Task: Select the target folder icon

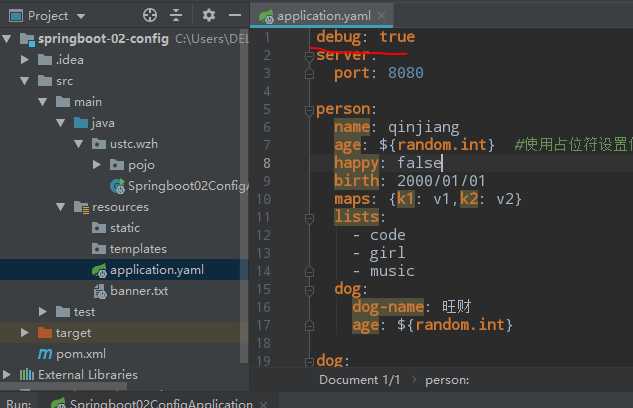Action: pos(45,333)
